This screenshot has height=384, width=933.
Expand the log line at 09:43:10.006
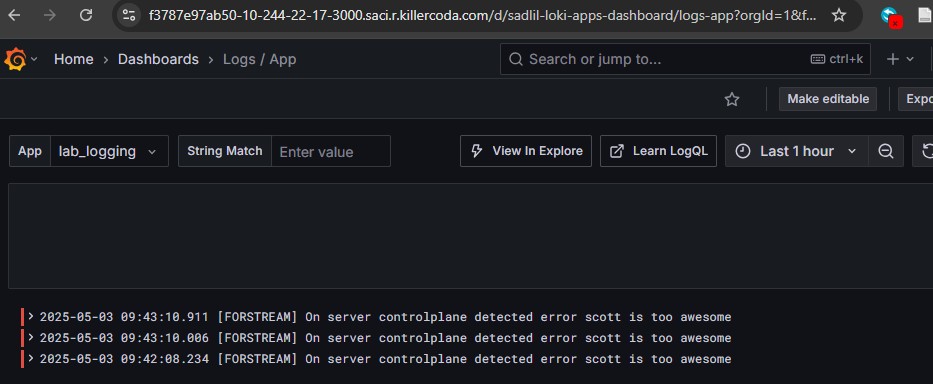pos(31,338)
